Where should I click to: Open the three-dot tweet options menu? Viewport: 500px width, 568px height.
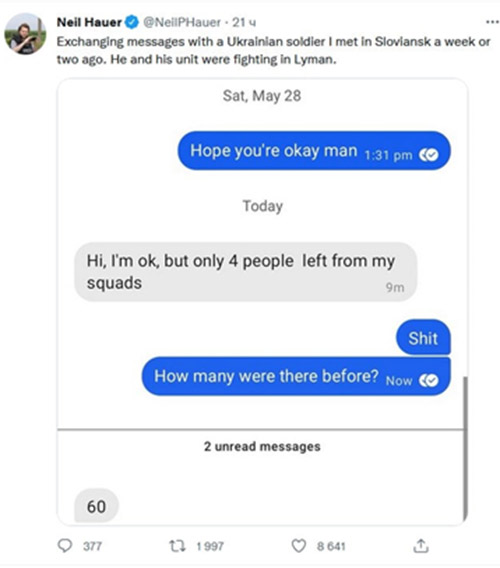pos(492,22)
